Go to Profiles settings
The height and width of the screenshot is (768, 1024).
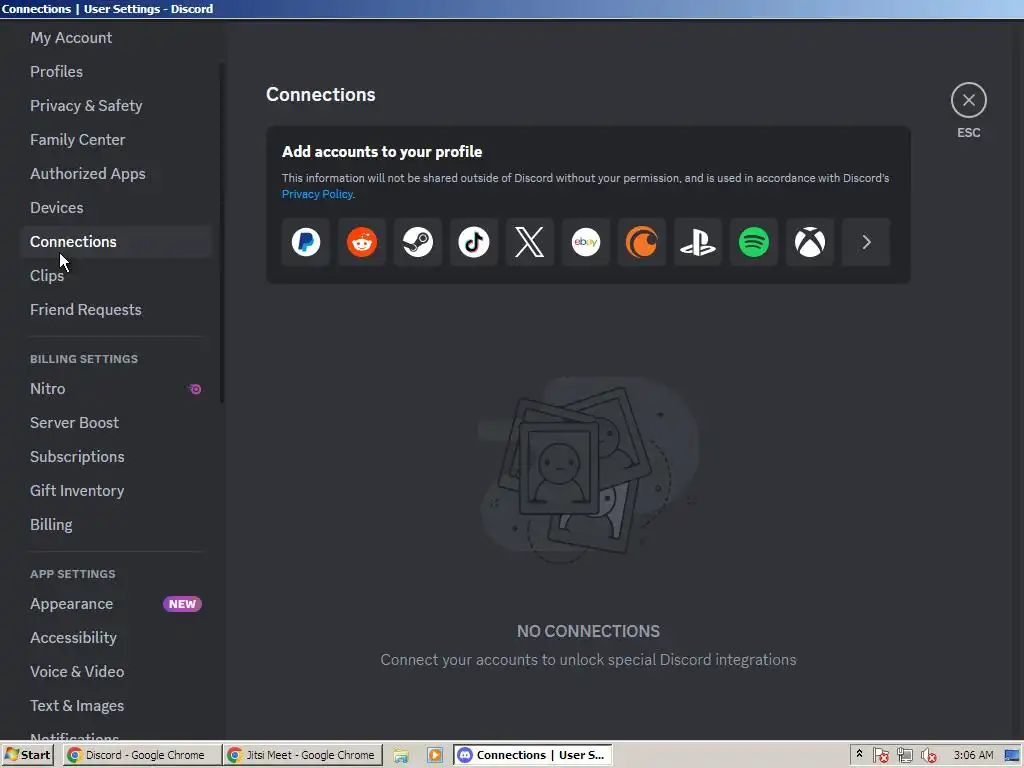pyautogui.click(x=116, y=72)
